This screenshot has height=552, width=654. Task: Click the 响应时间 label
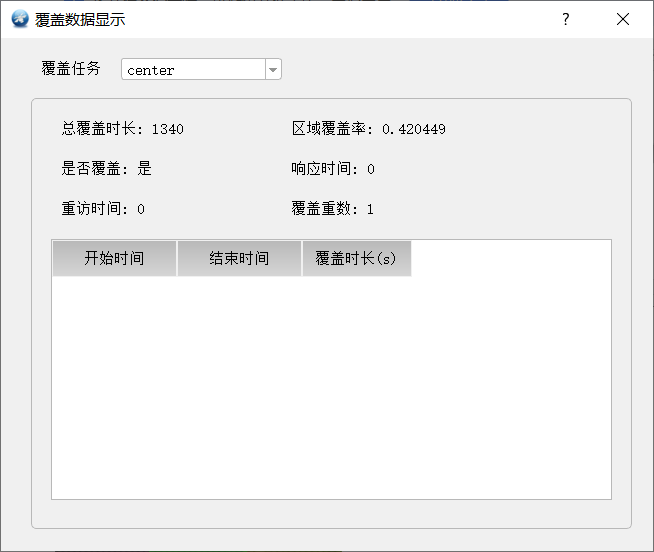321,169
